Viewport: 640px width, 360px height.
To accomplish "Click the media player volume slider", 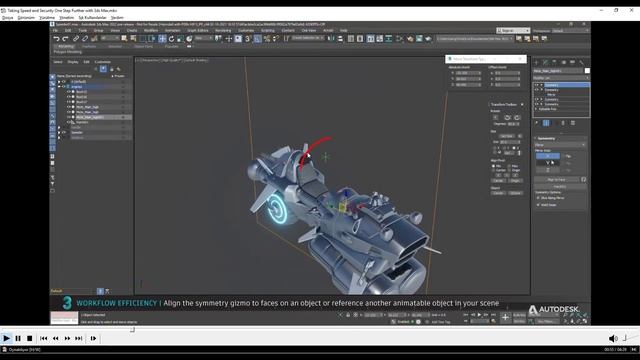I will pyautogui.click(x=630, y=338).
